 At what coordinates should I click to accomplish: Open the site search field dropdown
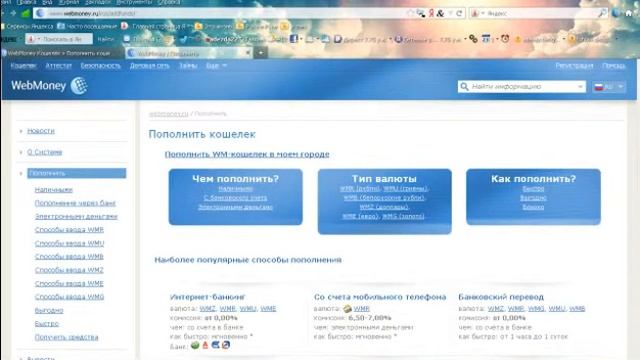point(580,87)
